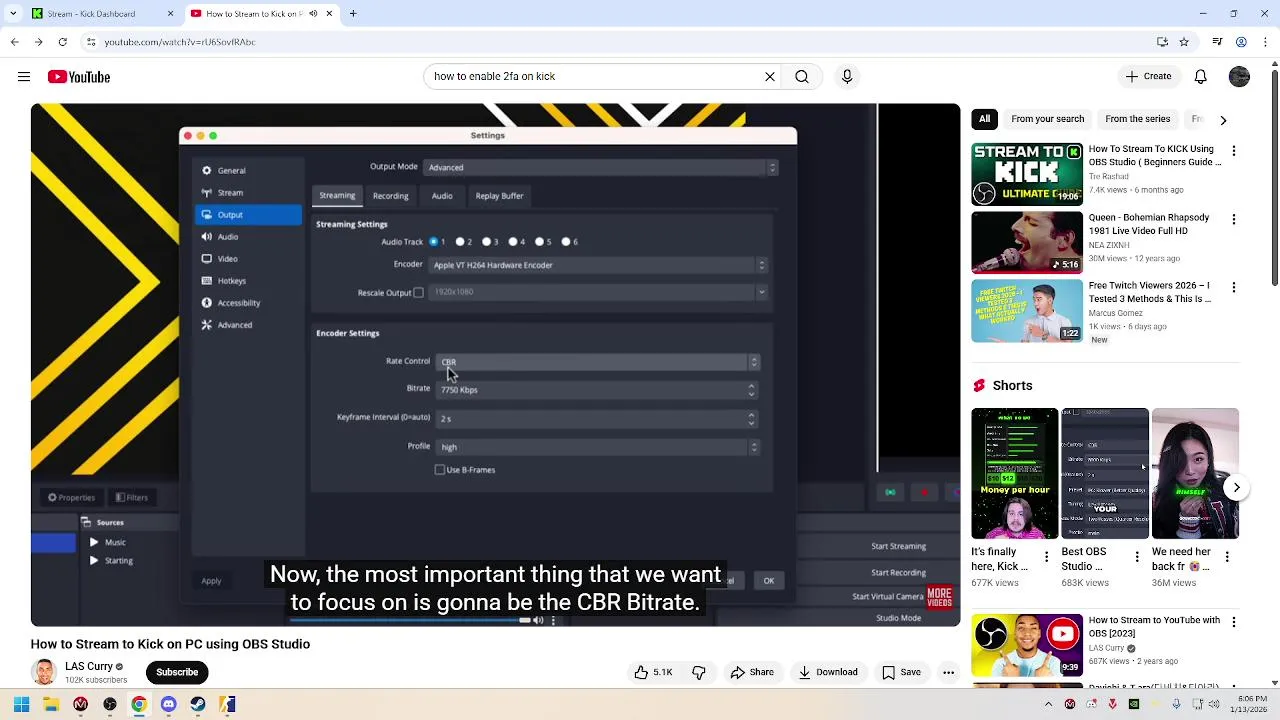This screenshot has height=720, width=1280.
Task: Go back in browser history
Action: click(15, 42)
